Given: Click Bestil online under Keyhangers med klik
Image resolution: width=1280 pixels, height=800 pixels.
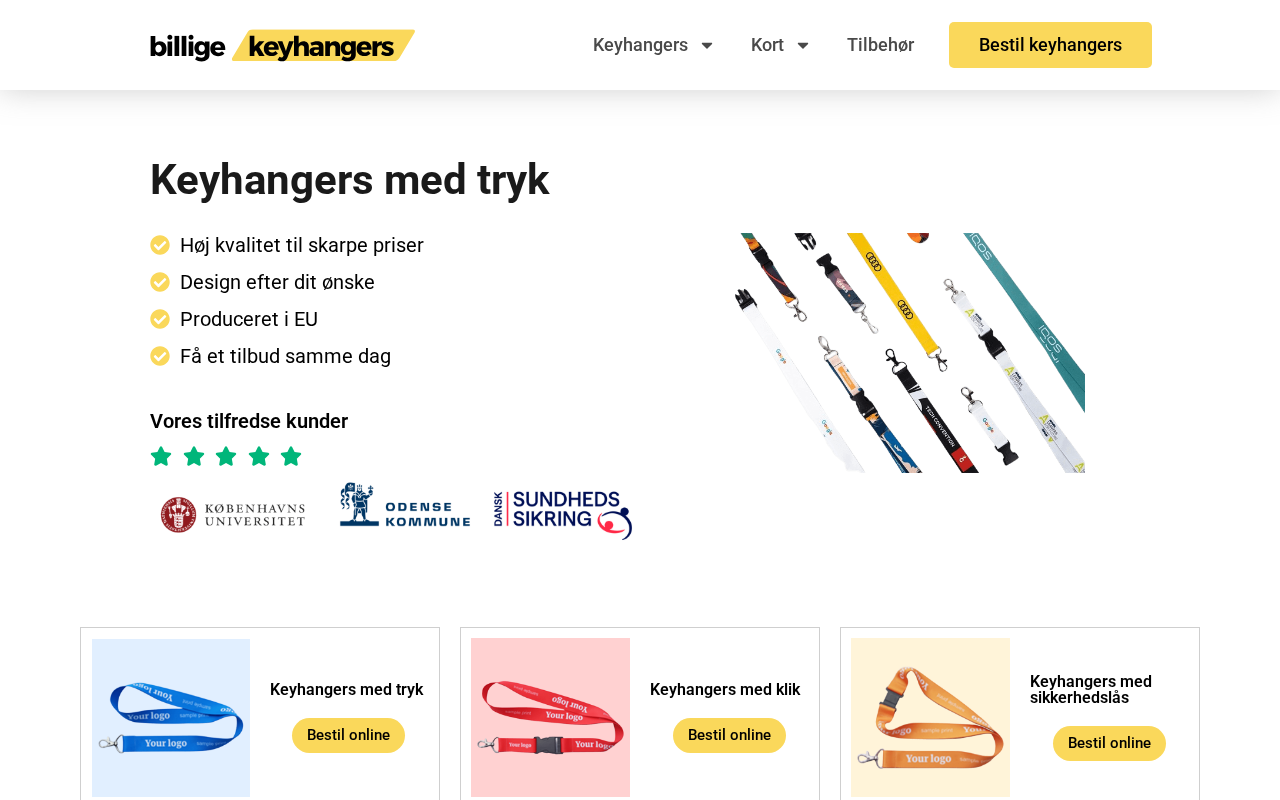Looking at the screenshot, I should [729, 735].
